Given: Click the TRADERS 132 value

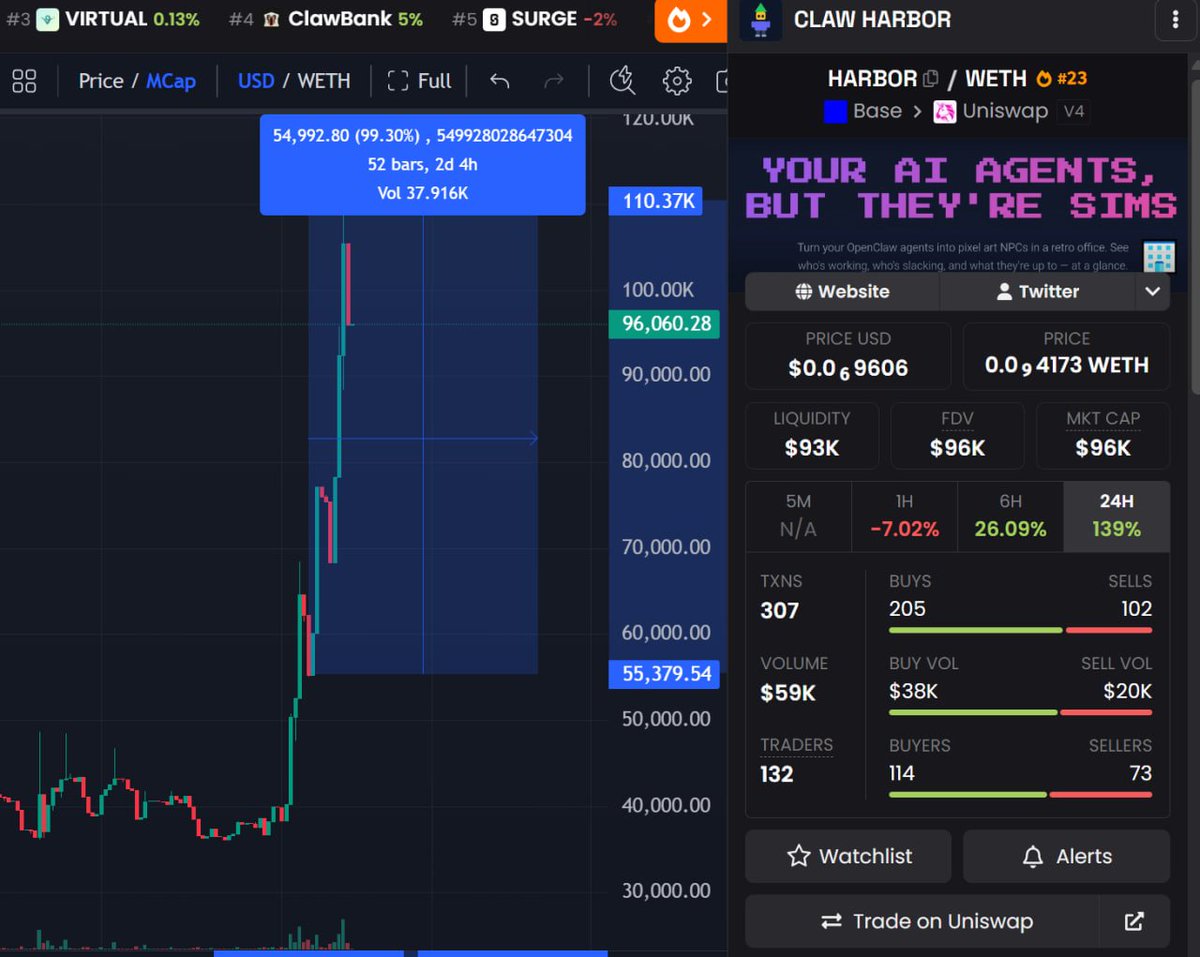Looking at the screenshot, I should pyautogui.click(x=777, y=773).
